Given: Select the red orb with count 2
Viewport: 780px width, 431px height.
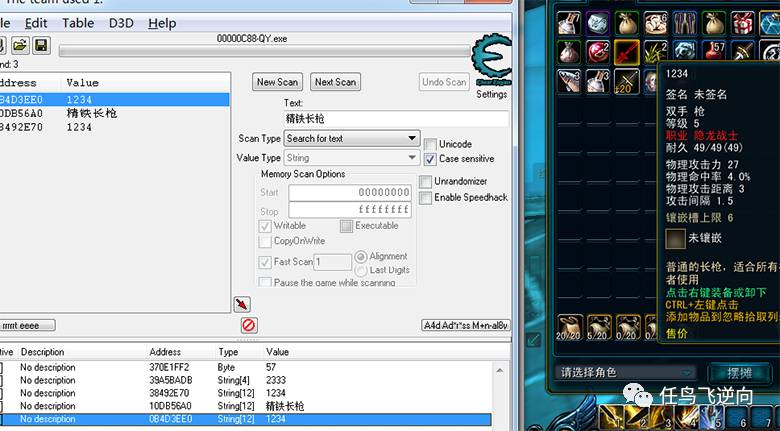Looking at the screenshot, I should point(598,52).
